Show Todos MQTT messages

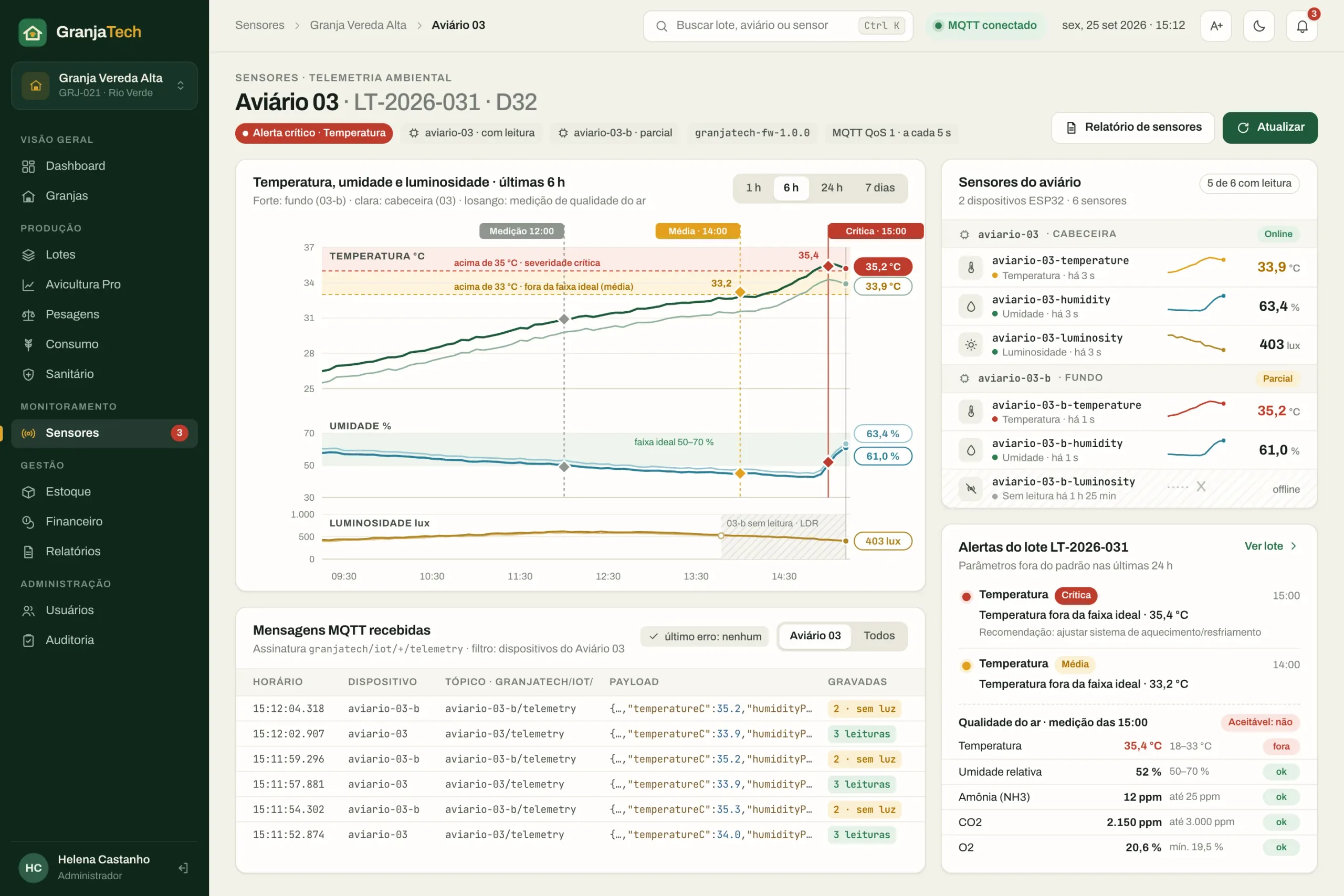[879, 636]
